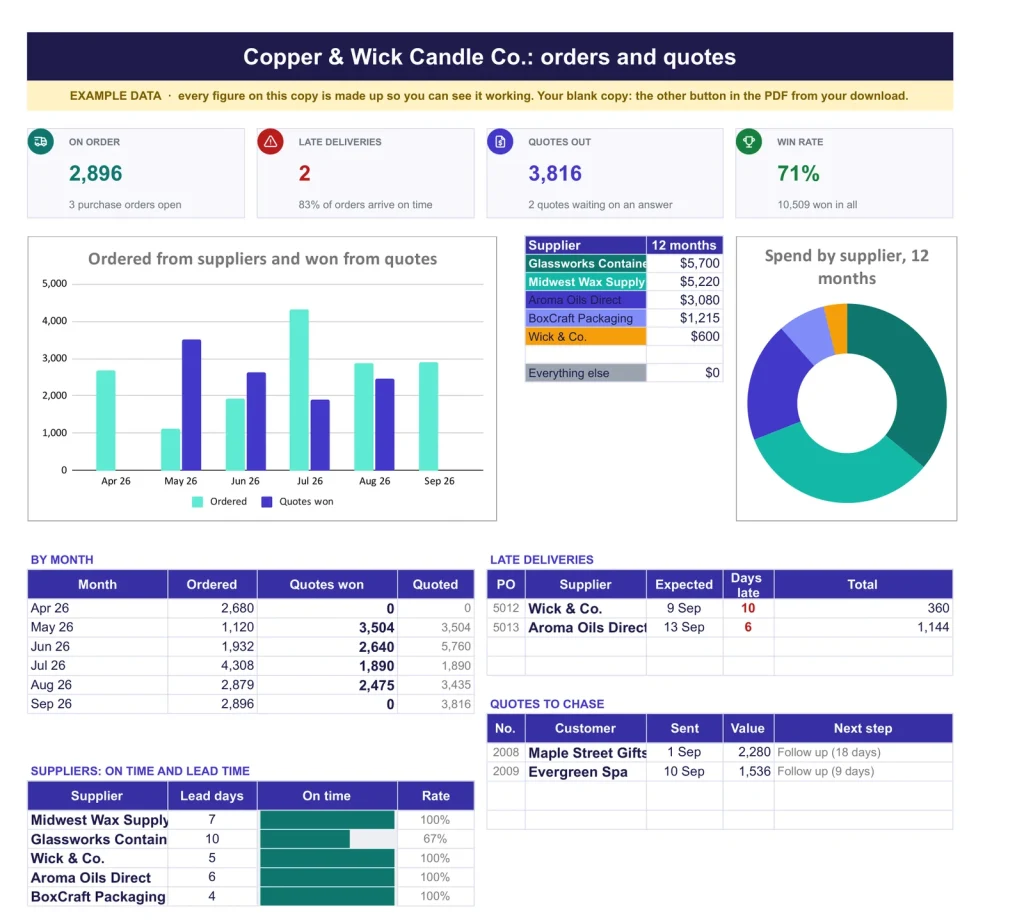Screen dimensions: 1024x922
Task: Select the Apr 26 row month cell
Action: coord(97,608)
